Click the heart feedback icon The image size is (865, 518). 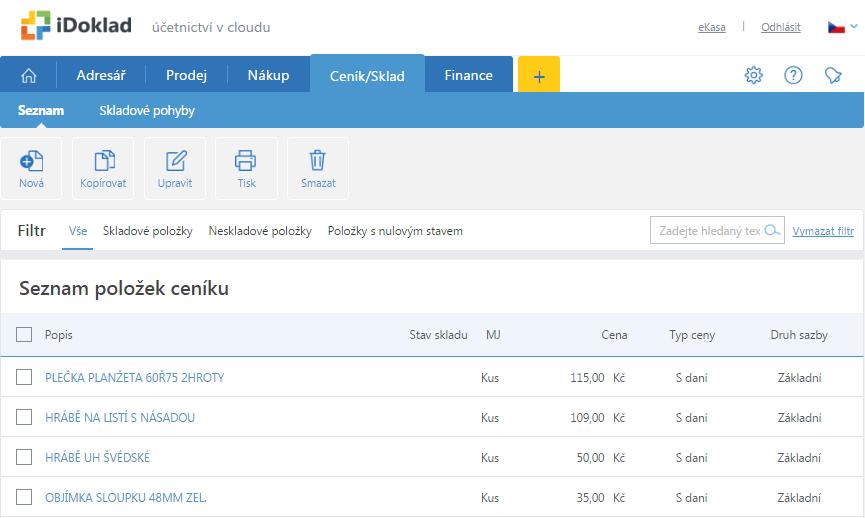(833, 75)
